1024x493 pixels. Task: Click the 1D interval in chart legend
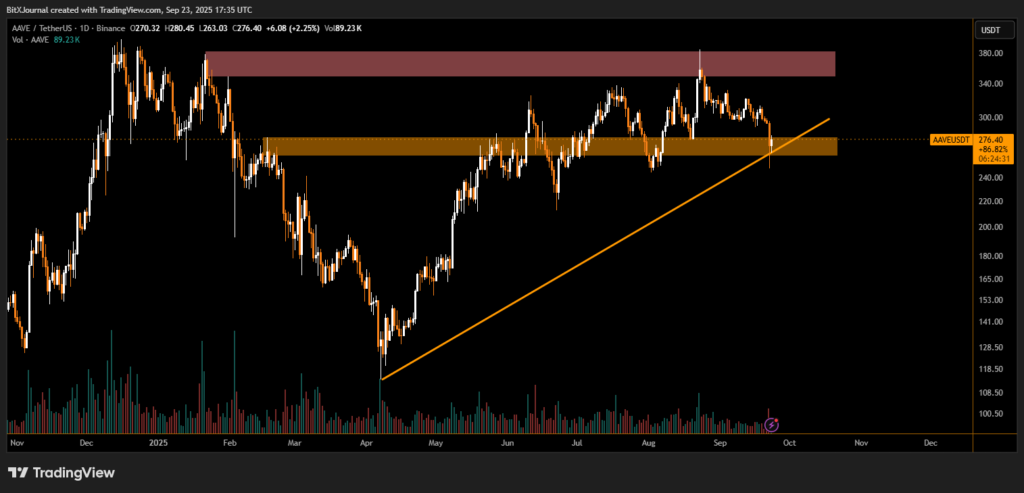click(103, 28)
